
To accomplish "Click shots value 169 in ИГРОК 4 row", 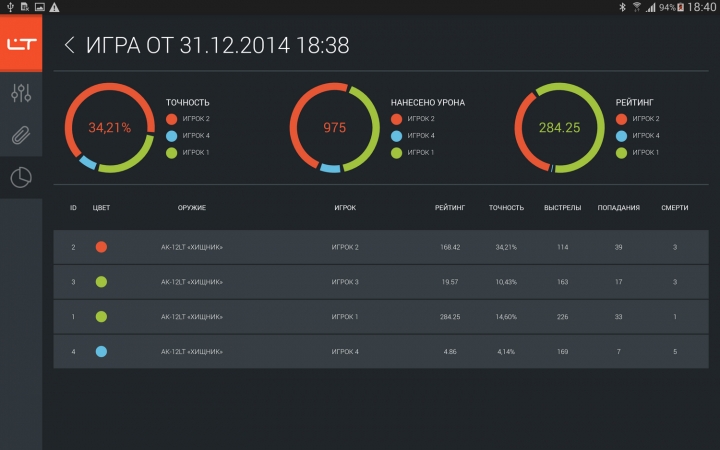I will click(x=562, y=352).
